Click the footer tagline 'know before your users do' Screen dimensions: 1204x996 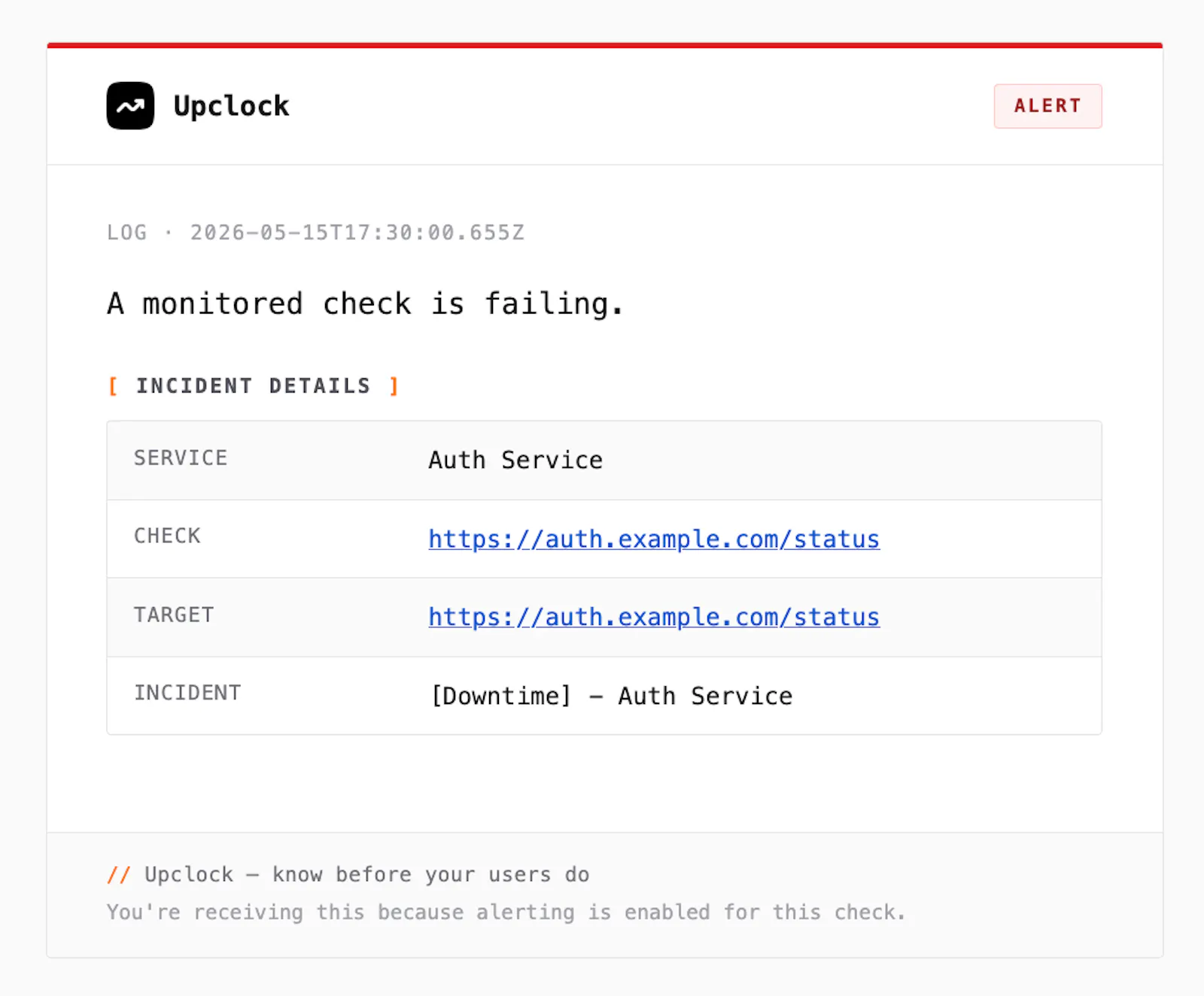pos(430,874)
